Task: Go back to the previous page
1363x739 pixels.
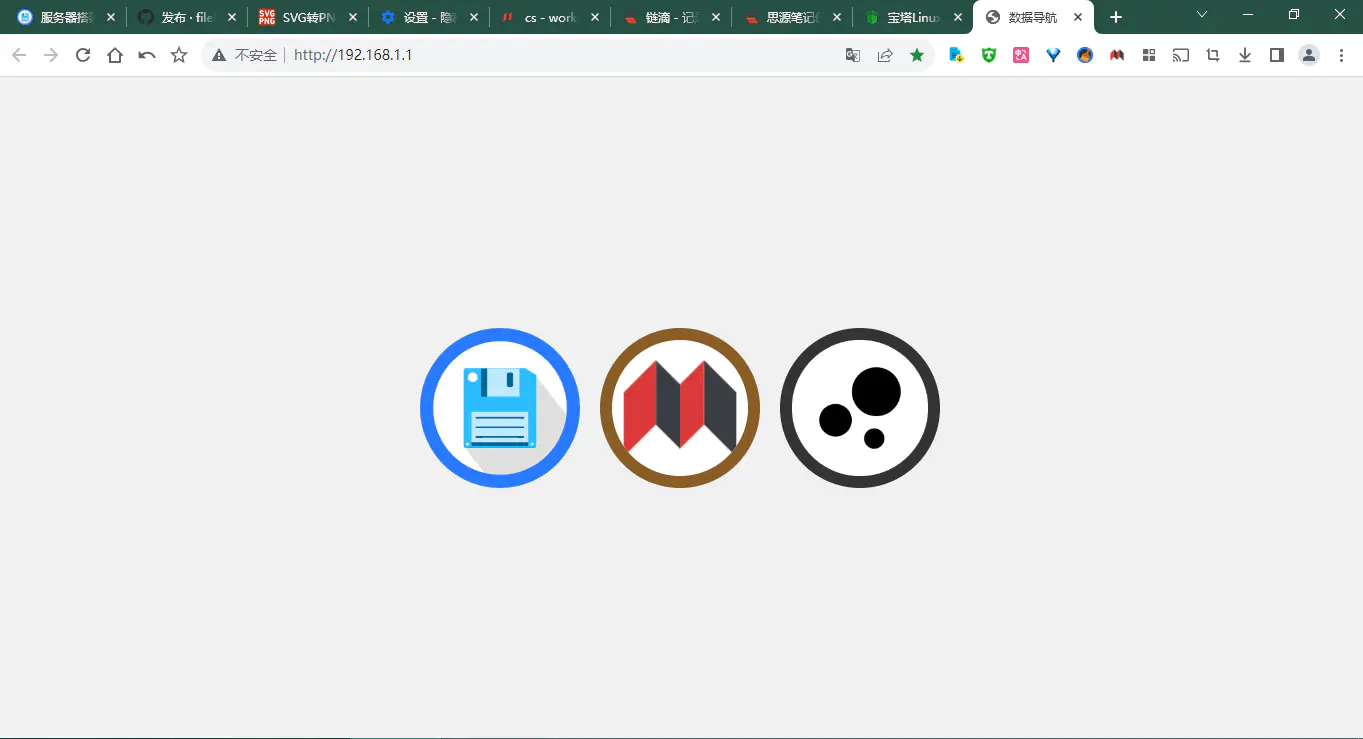Action: tap(19, 55)
